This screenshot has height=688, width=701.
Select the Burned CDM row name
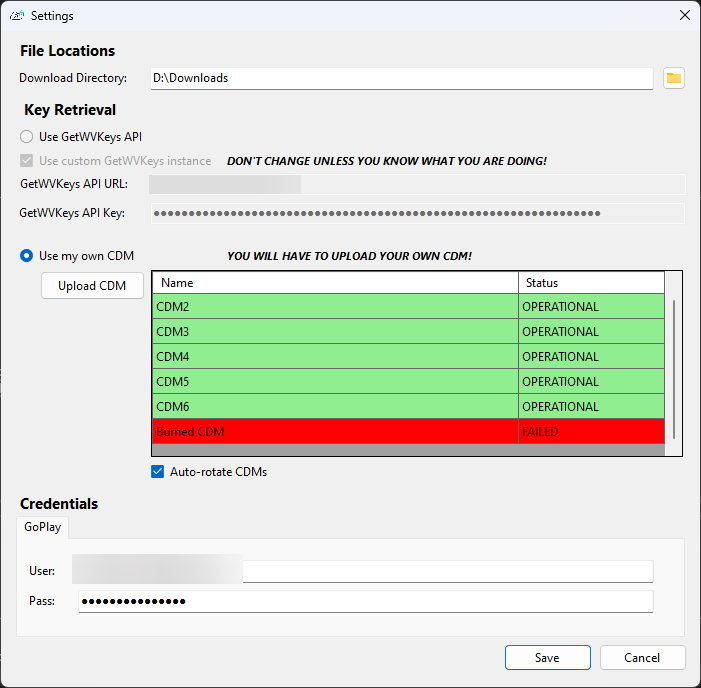(335, 432)
